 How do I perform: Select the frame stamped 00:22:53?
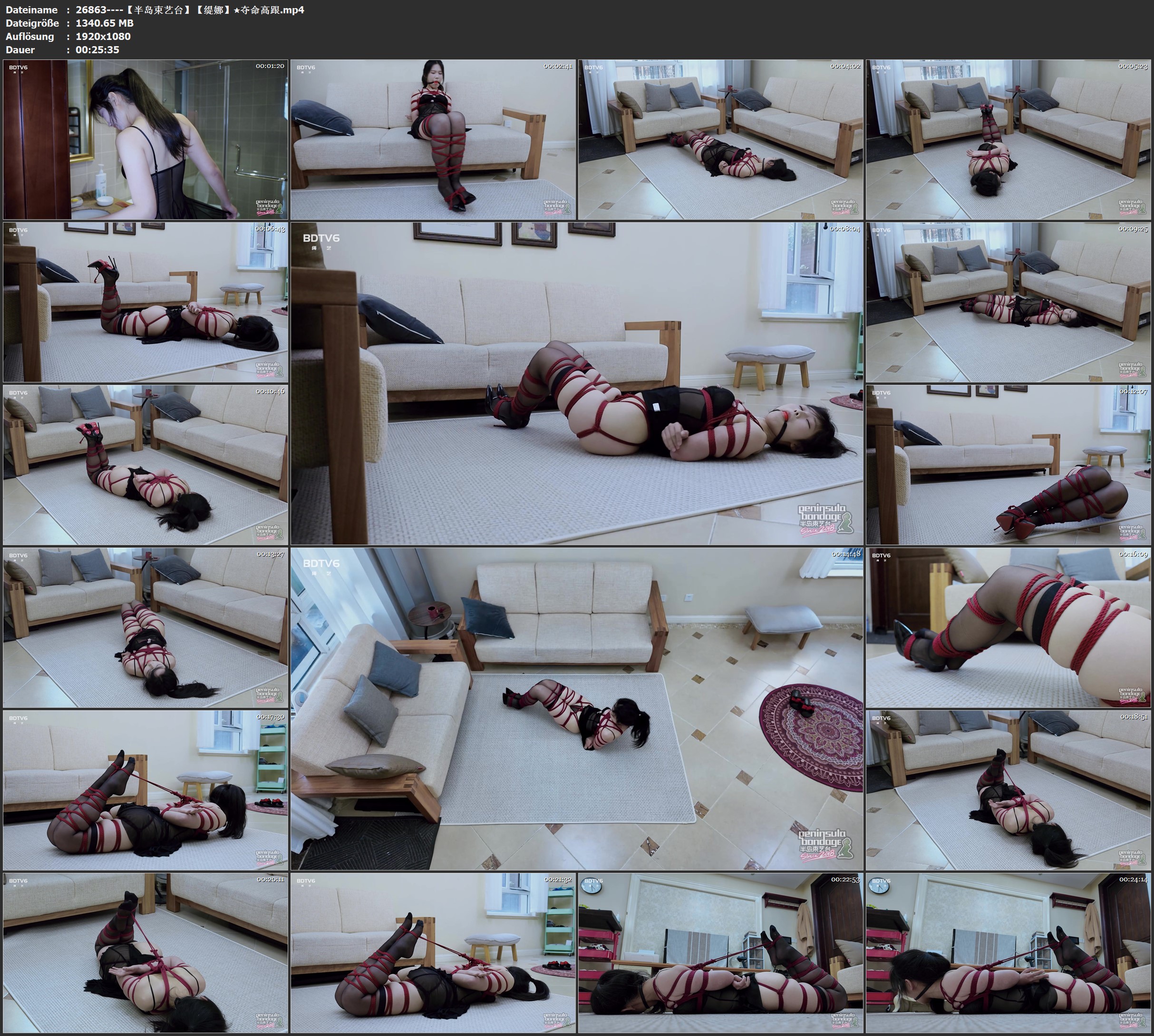coord(720,953)
